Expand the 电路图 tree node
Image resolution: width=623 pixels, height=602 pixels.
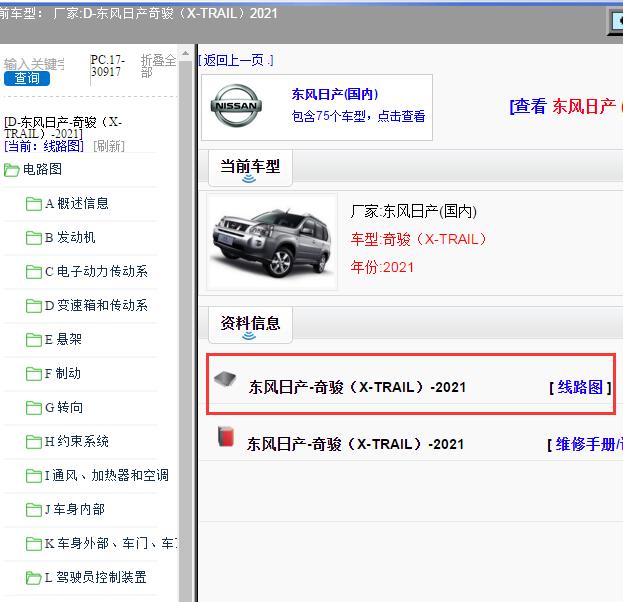tap(43, 169)
